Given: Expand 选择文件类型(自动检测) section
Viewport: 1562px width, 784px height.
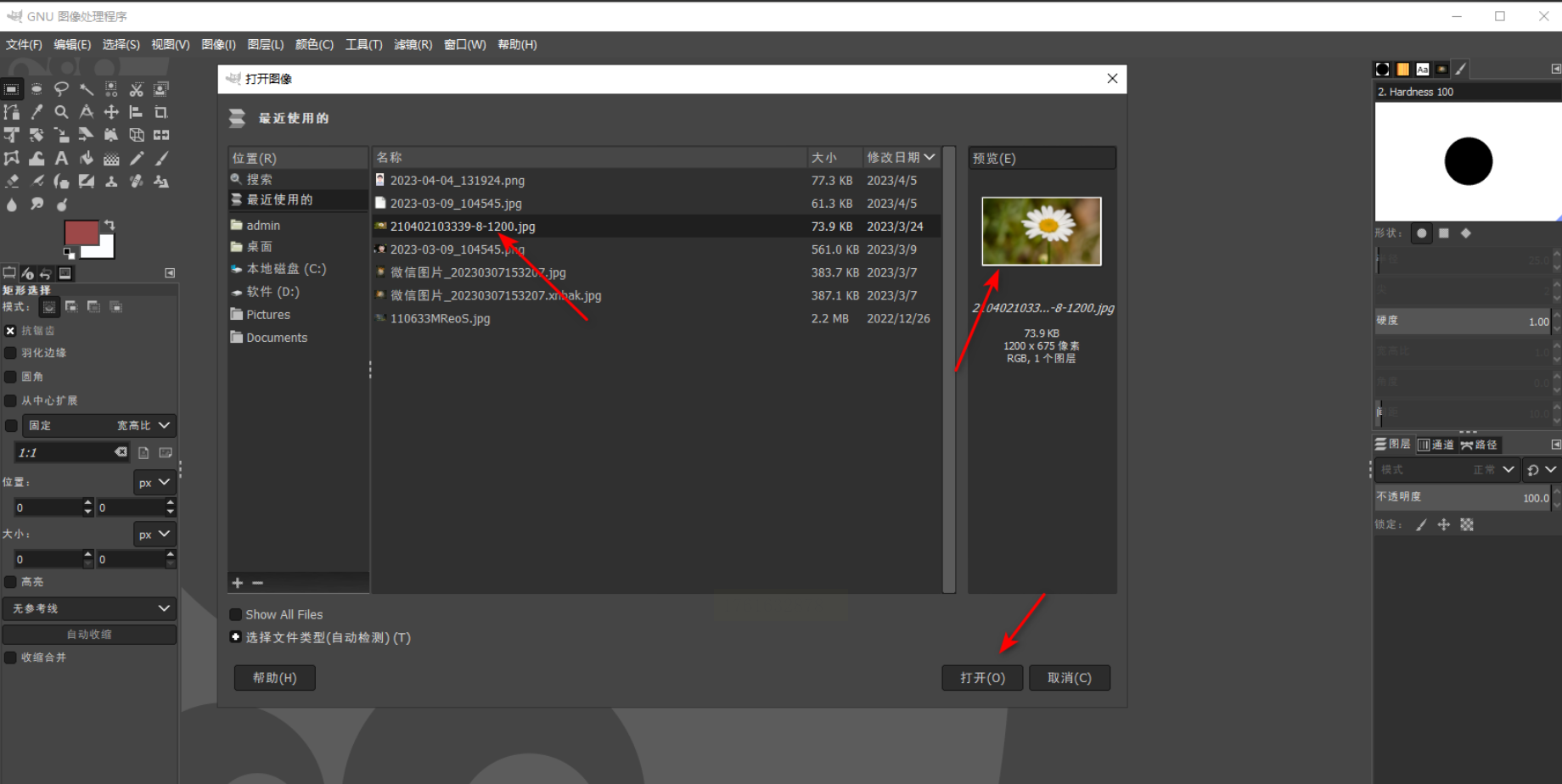Looking at the screenshot, I should click(236, 637).
